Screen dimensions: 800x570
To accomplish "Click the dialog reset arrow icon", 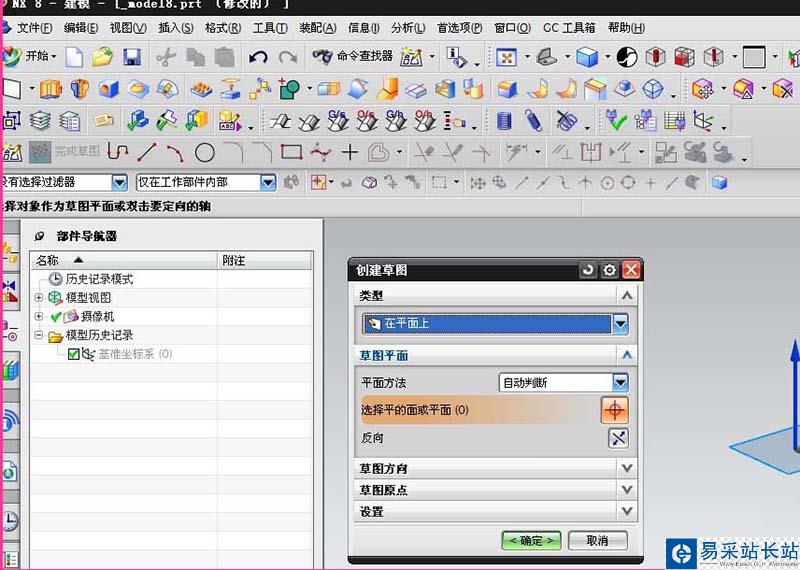I will [x=587, y=270].
